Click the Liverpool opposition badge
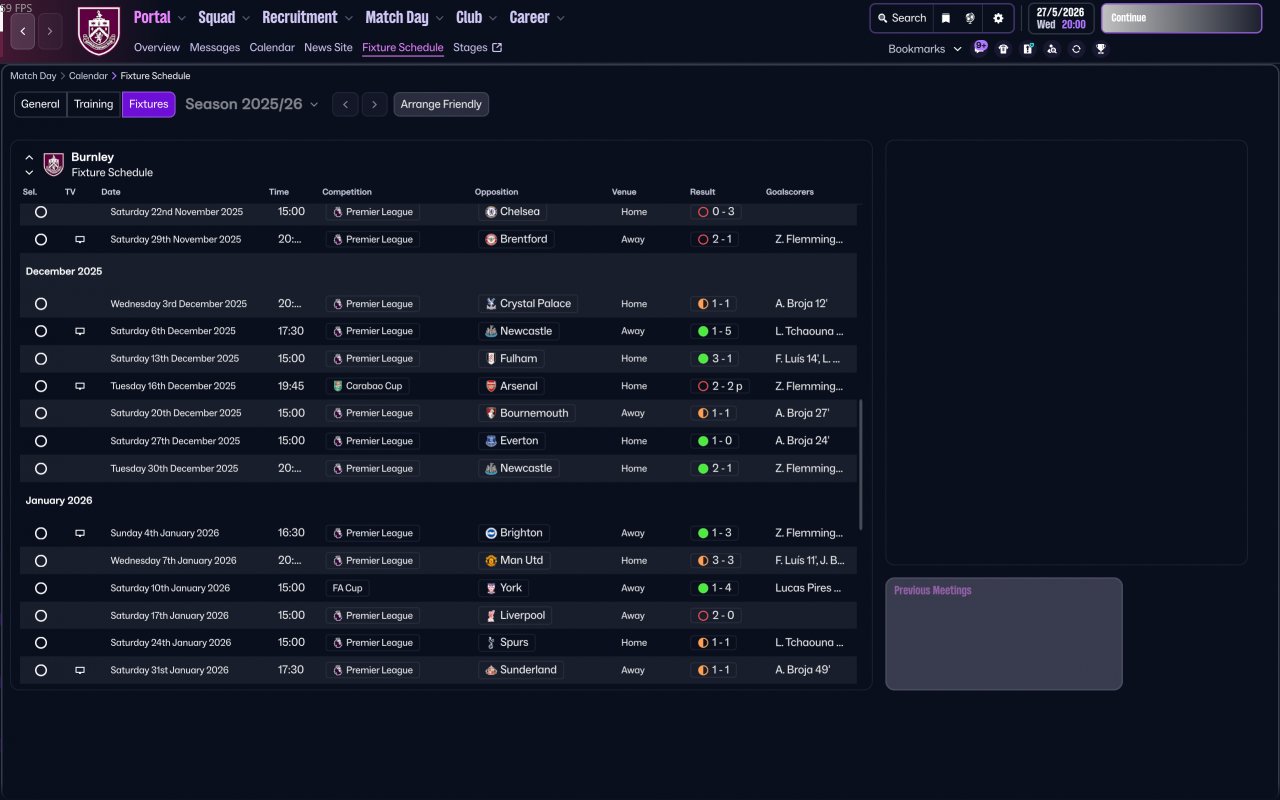Screen dimensions: 1280x800 click(491, 616)
